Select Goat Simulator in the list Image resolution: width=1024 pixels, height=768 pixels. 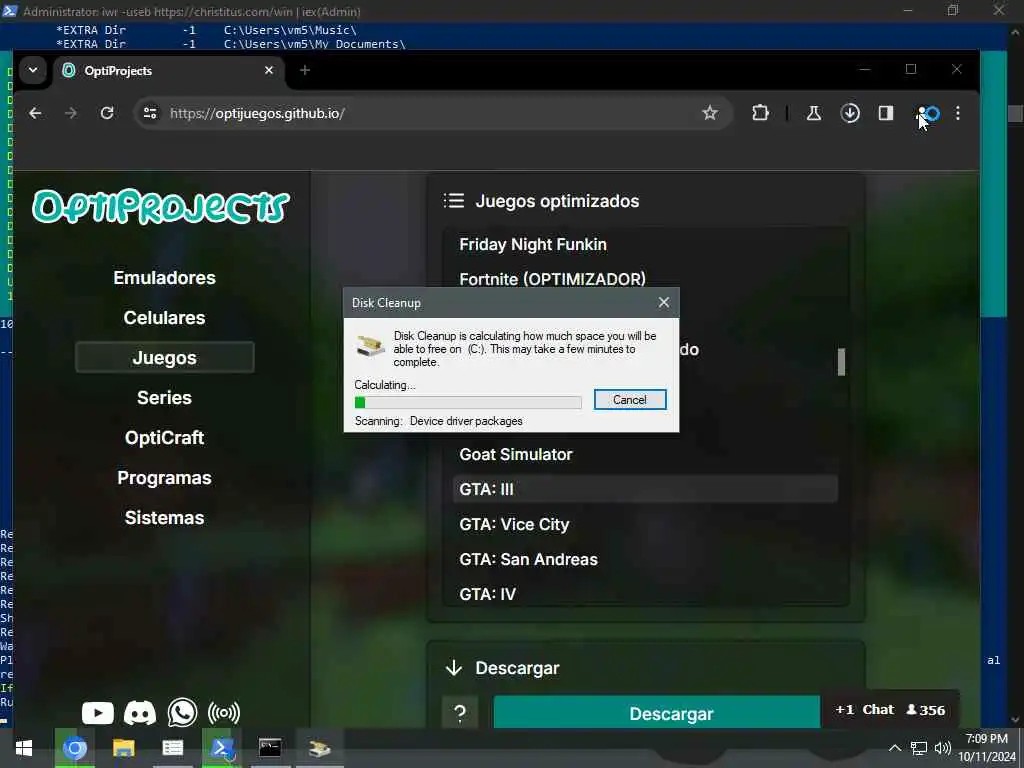[516, 455]
